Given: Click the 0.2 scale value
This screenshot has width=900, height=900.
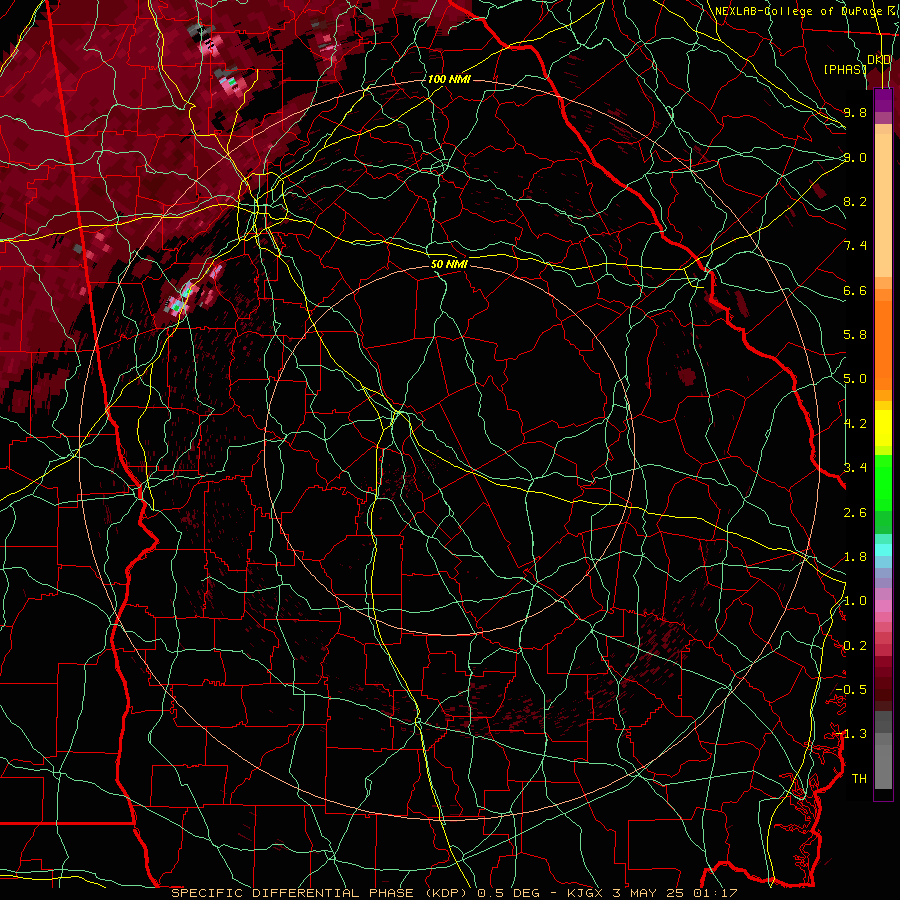Looking at the screenshot, I should 855,646.
